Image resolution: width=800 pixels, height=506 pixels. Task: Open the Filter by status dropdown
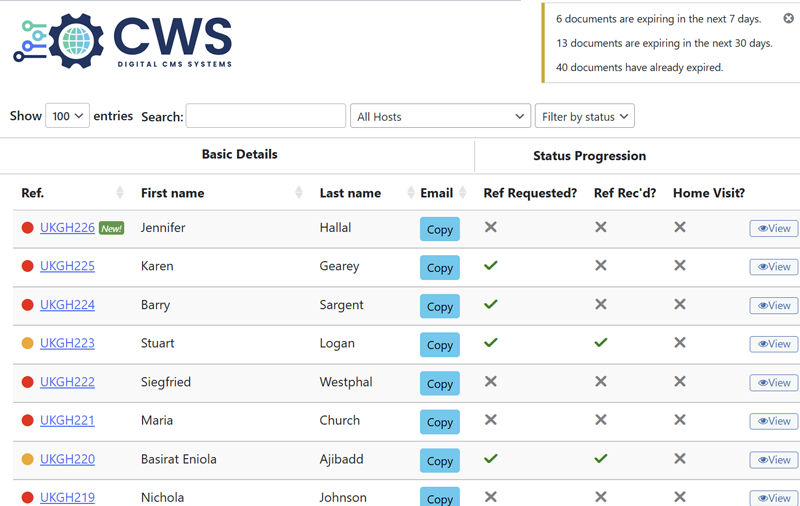pyautogui.click(x=585, y=116)
